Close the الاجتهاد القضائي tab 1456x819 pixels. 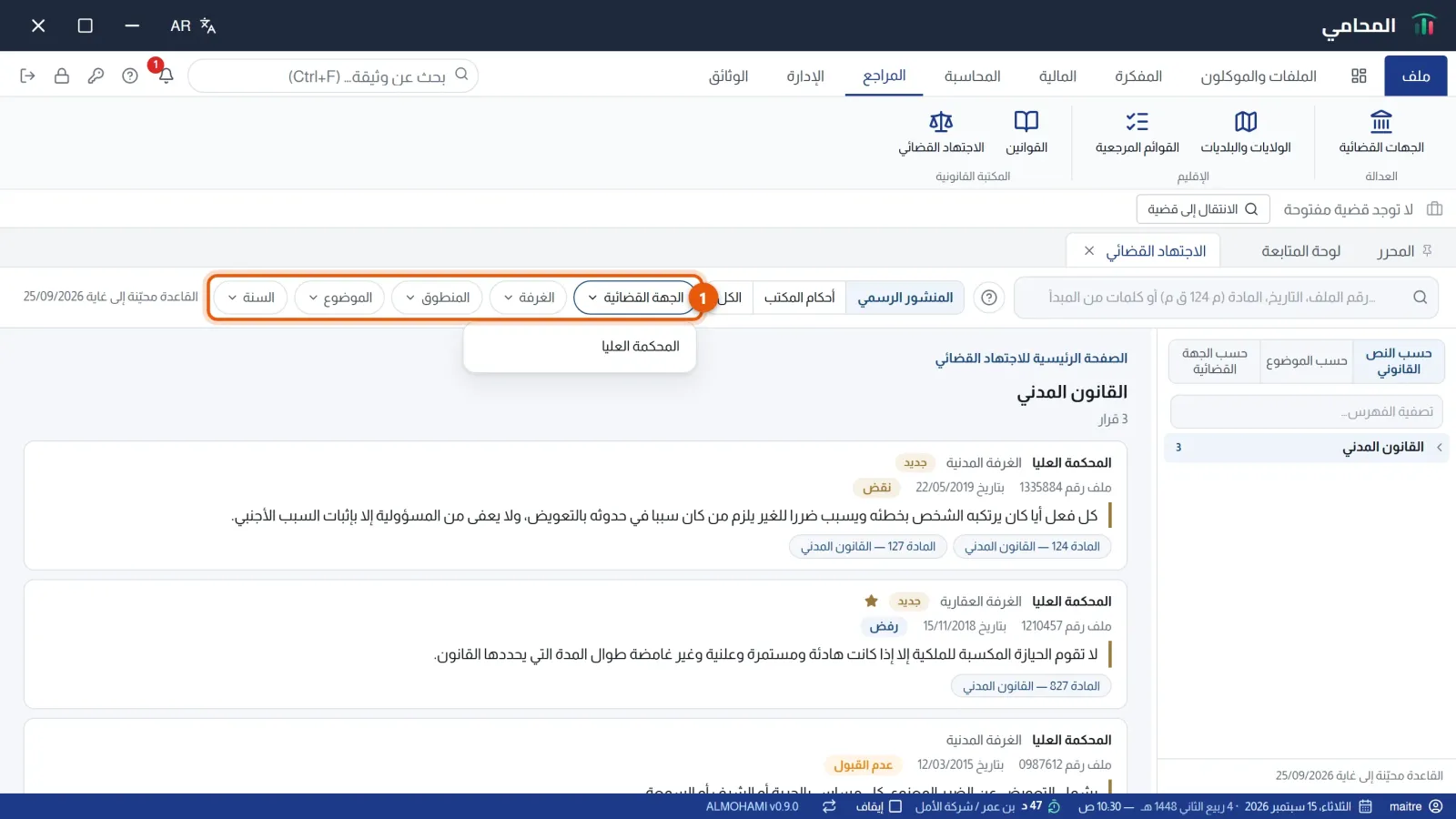[x=1088, y=251]
